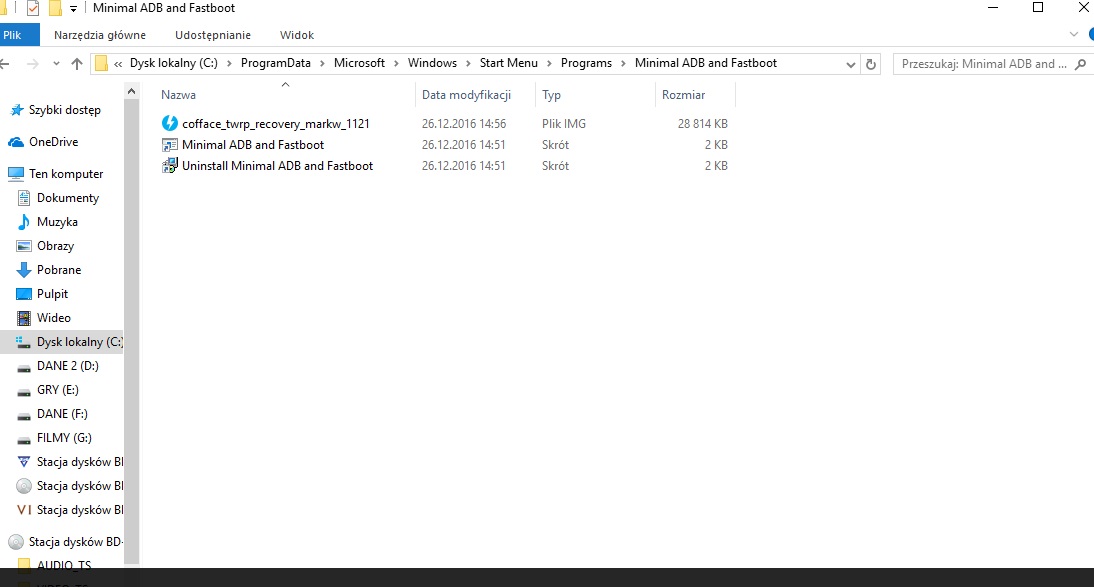
Task: Refresh the current folder view
Action: coord(871,64)
